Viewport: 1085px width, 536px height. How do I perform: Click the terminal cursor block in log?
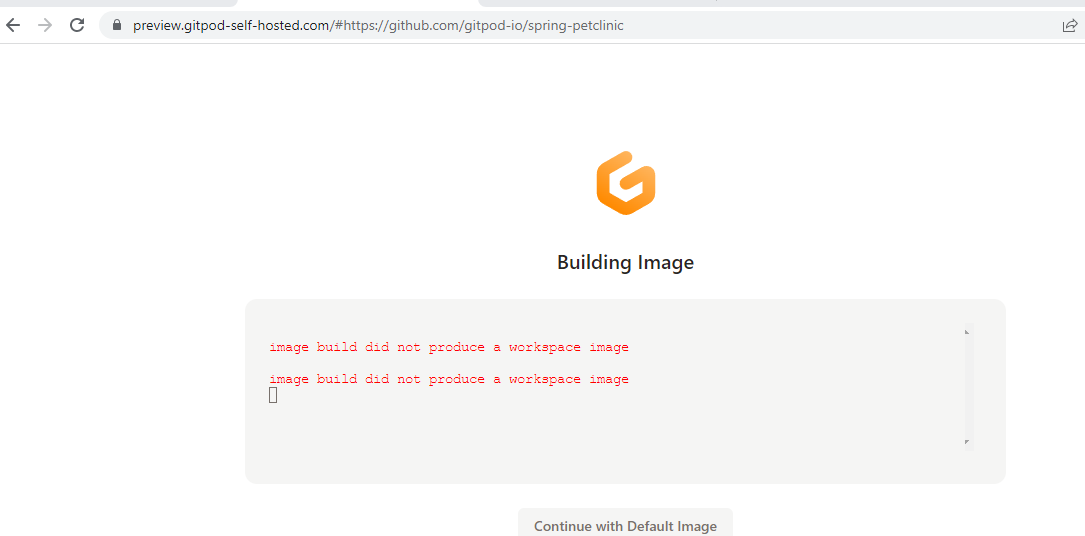tap(273, 396)
